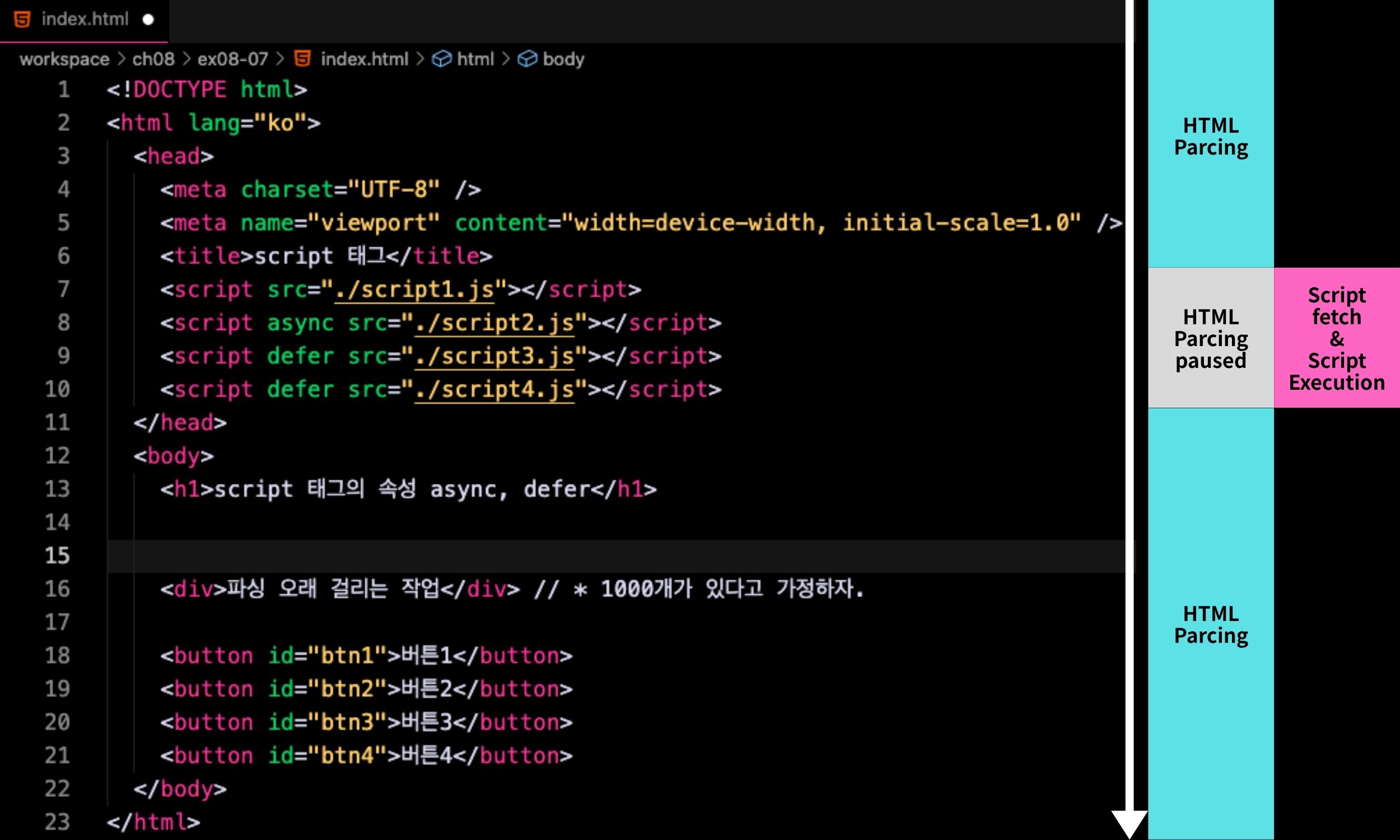Click the pink Script fetch & Execution block
Image resolution: width=1400 pixels, height=840 pixels.
[1337, 338]
